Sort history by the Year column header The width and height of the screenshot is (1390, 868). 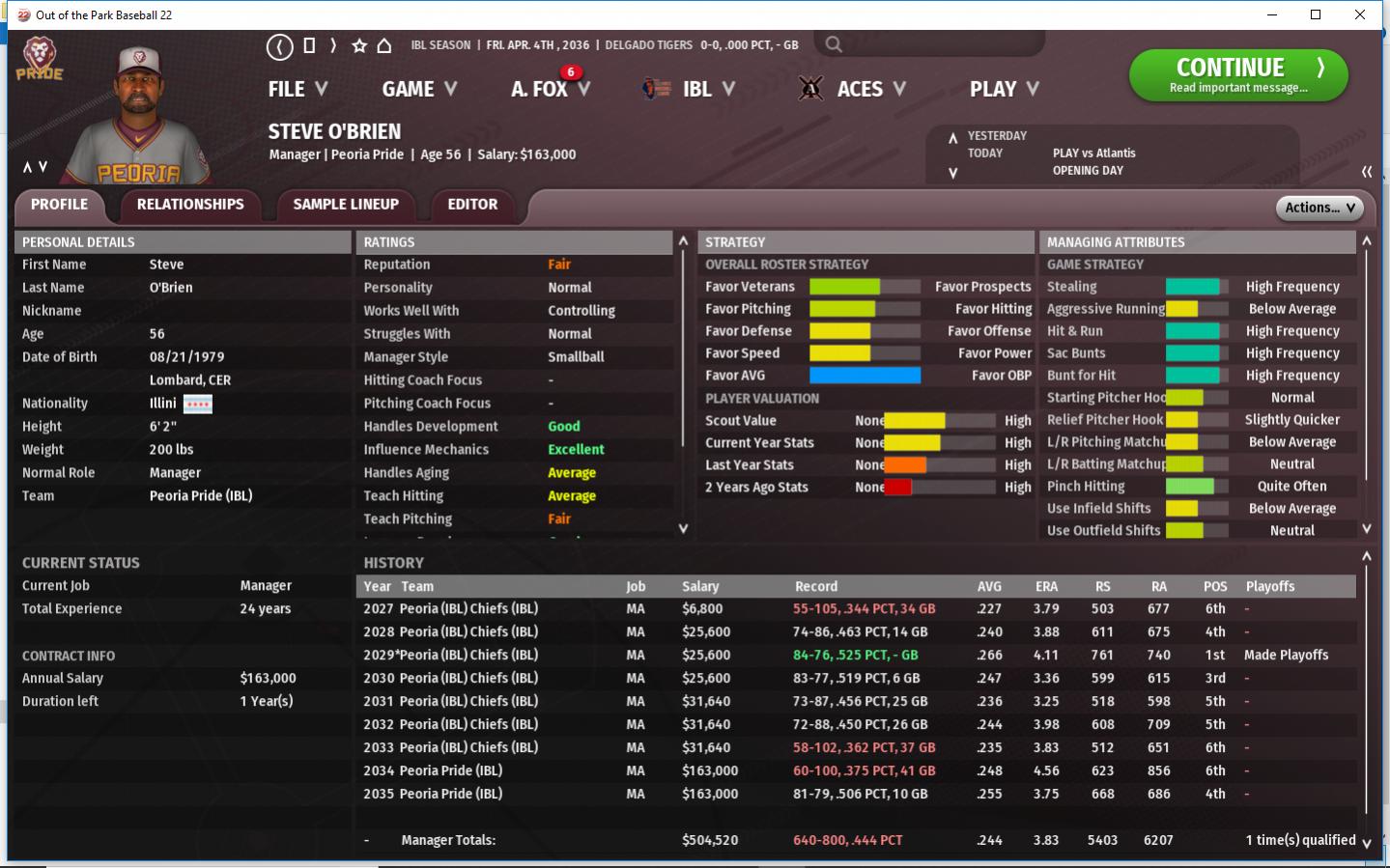click(x=377, y=586)
